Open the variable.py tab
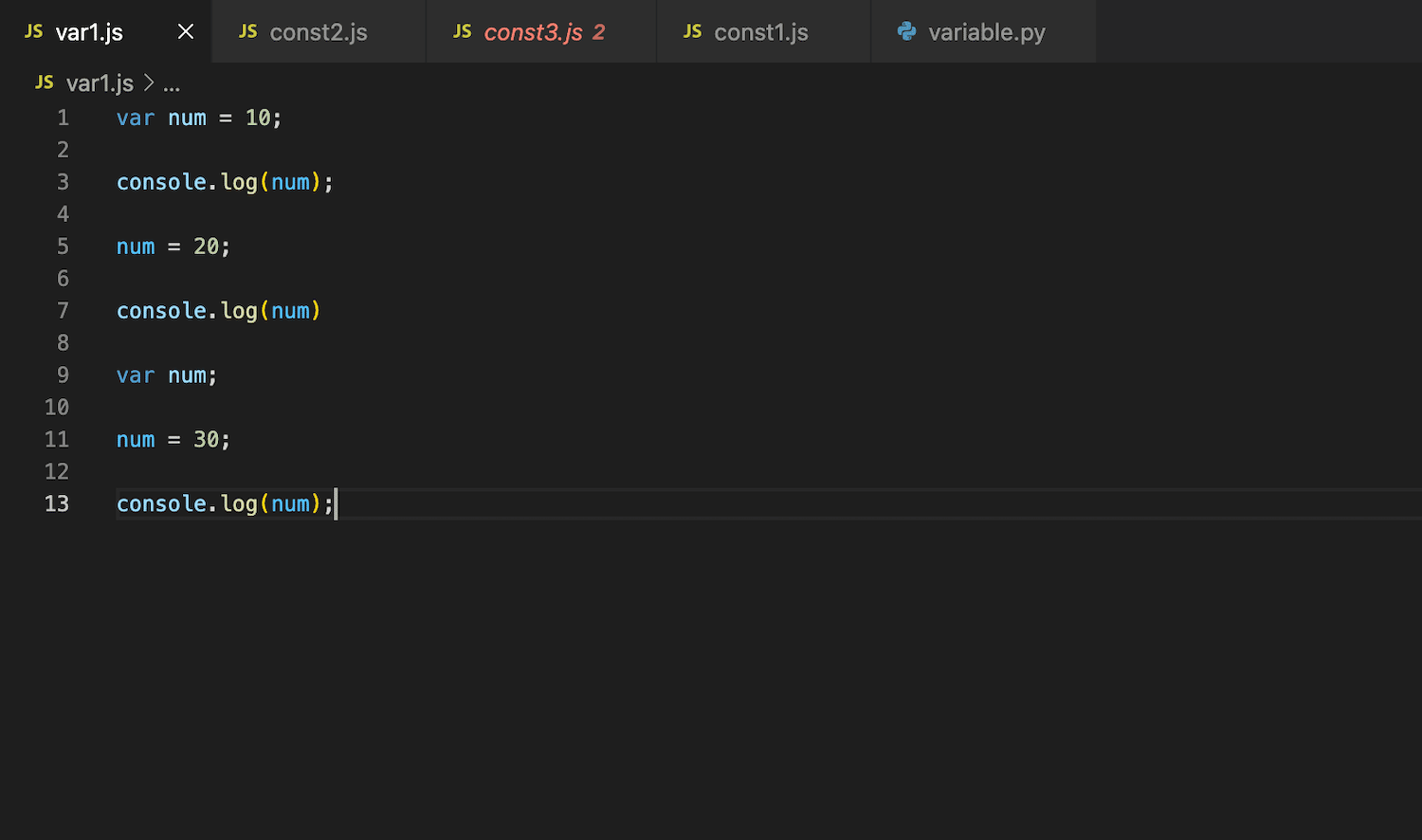Screen dimensions: 1422x840 click(986, 32)
